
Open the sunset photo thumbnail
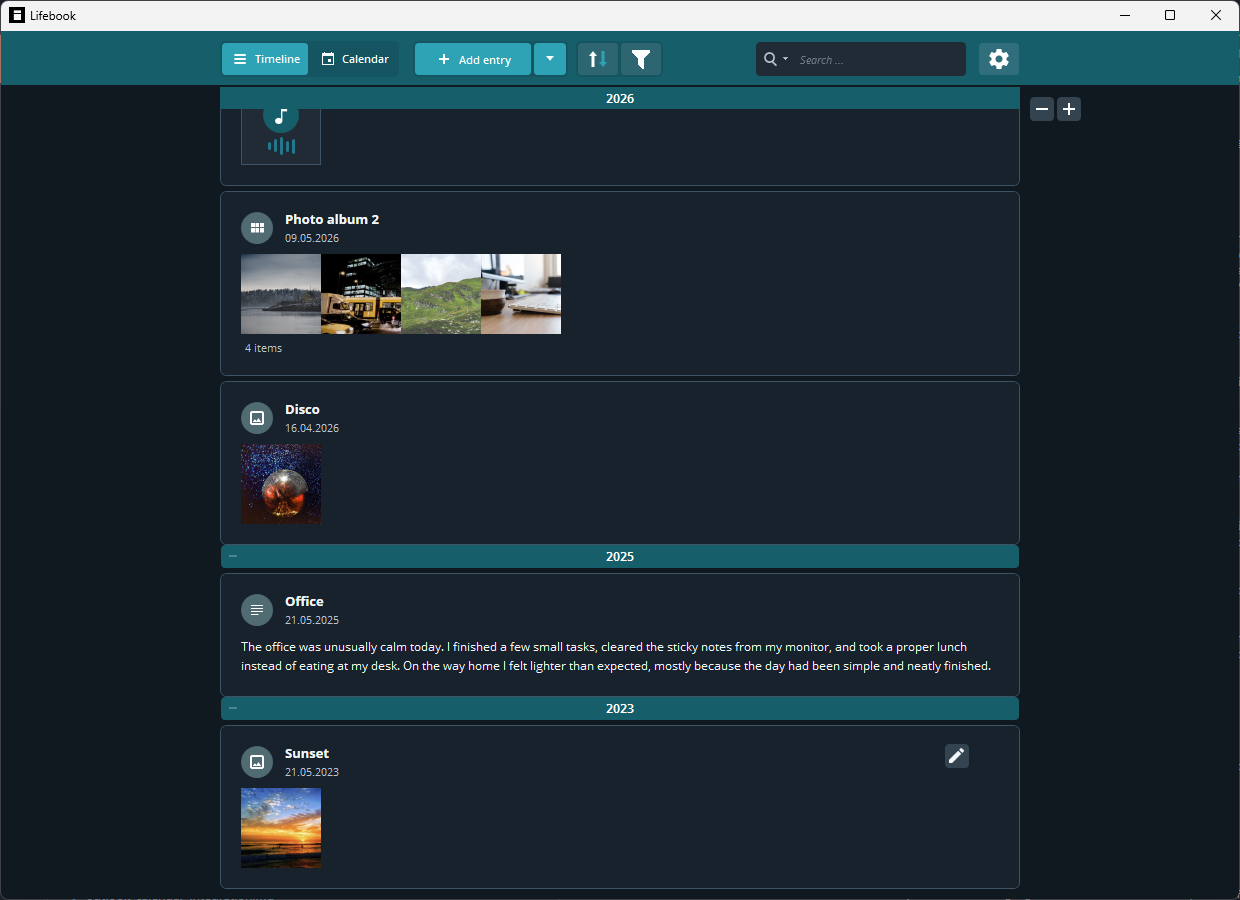(281, 828)
